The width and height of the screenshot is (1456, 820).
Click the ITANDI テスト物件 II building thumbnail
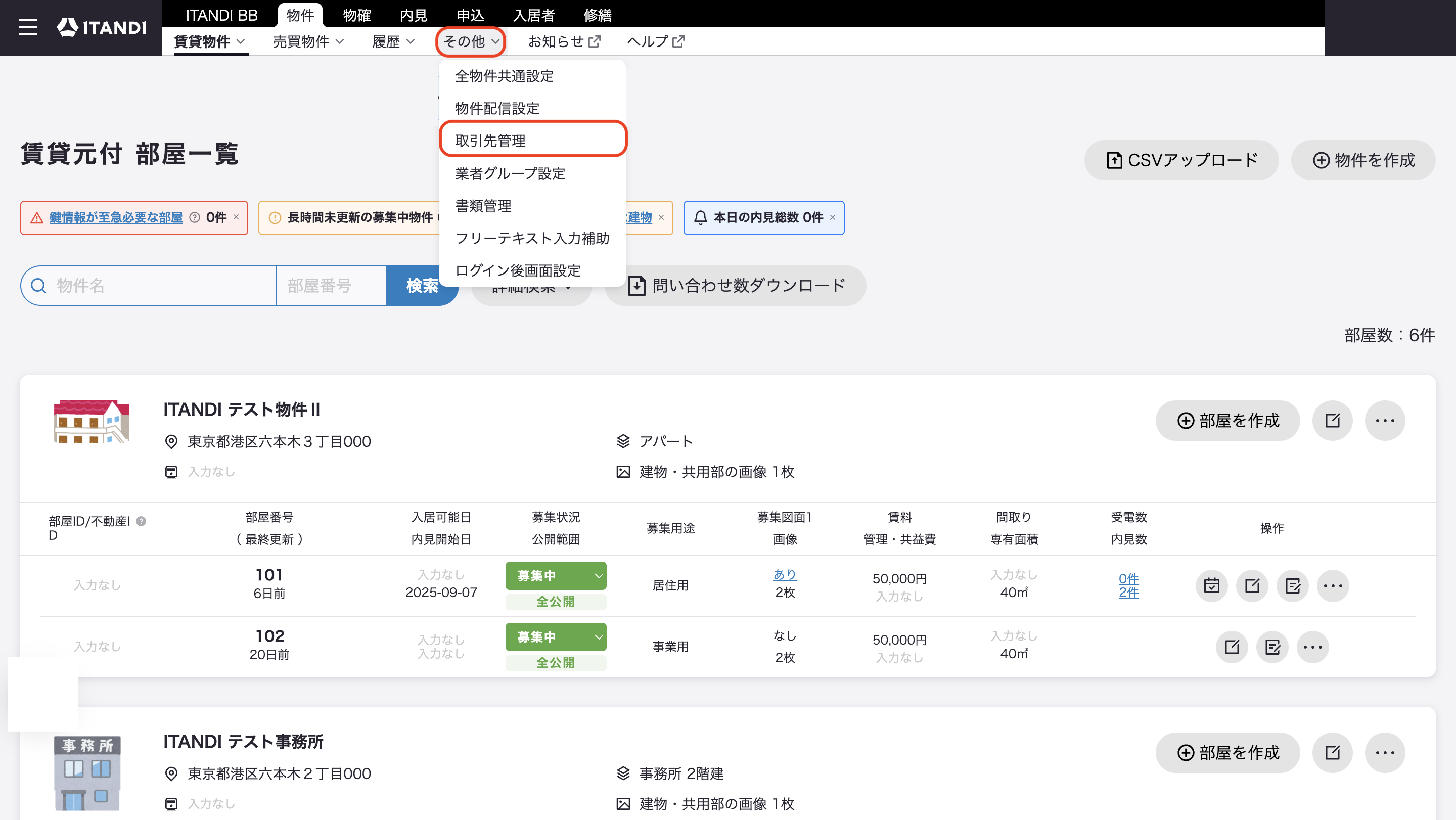(91, 422)
